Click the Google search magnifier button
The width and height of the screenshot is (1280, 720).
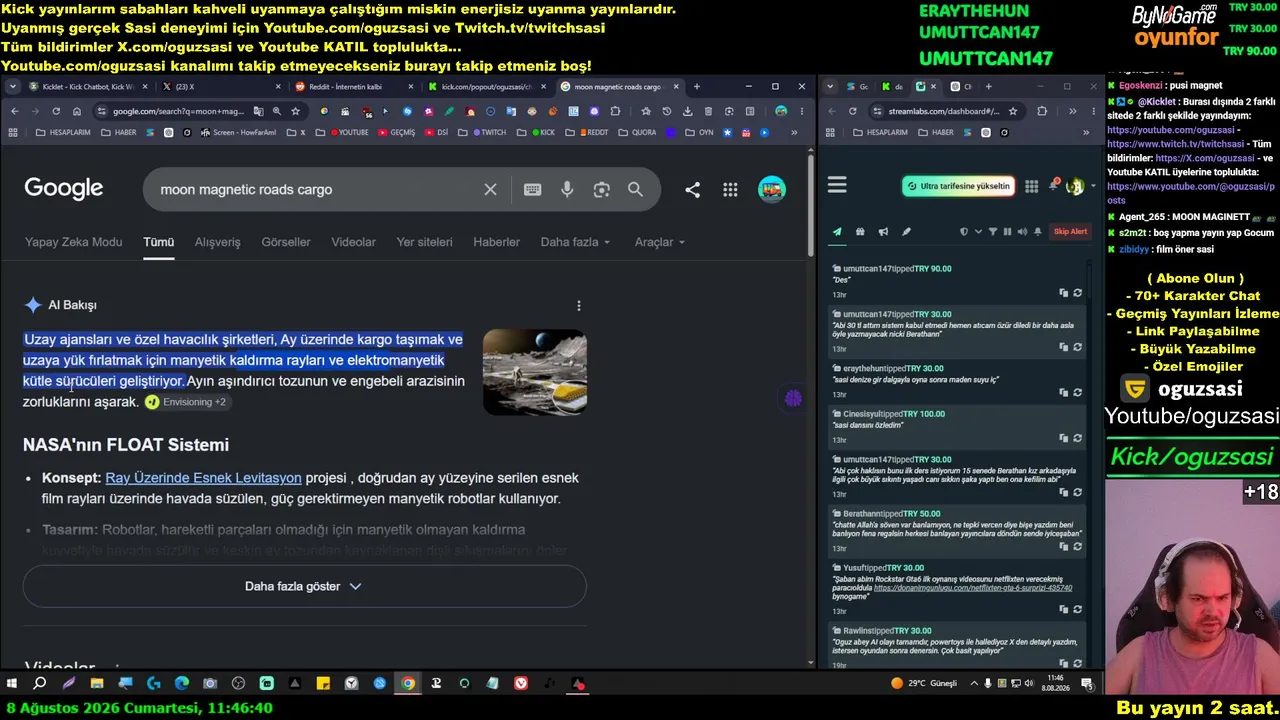635,189
